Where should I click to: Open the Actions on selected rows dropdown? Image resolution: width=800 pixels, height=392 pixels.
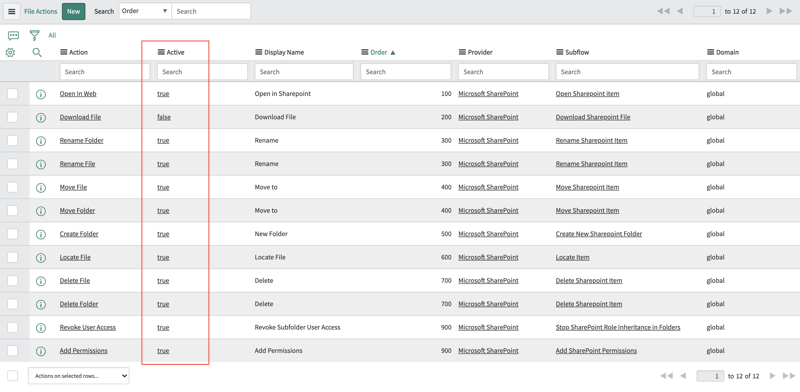pyautogui.click(x=79, y=376)
